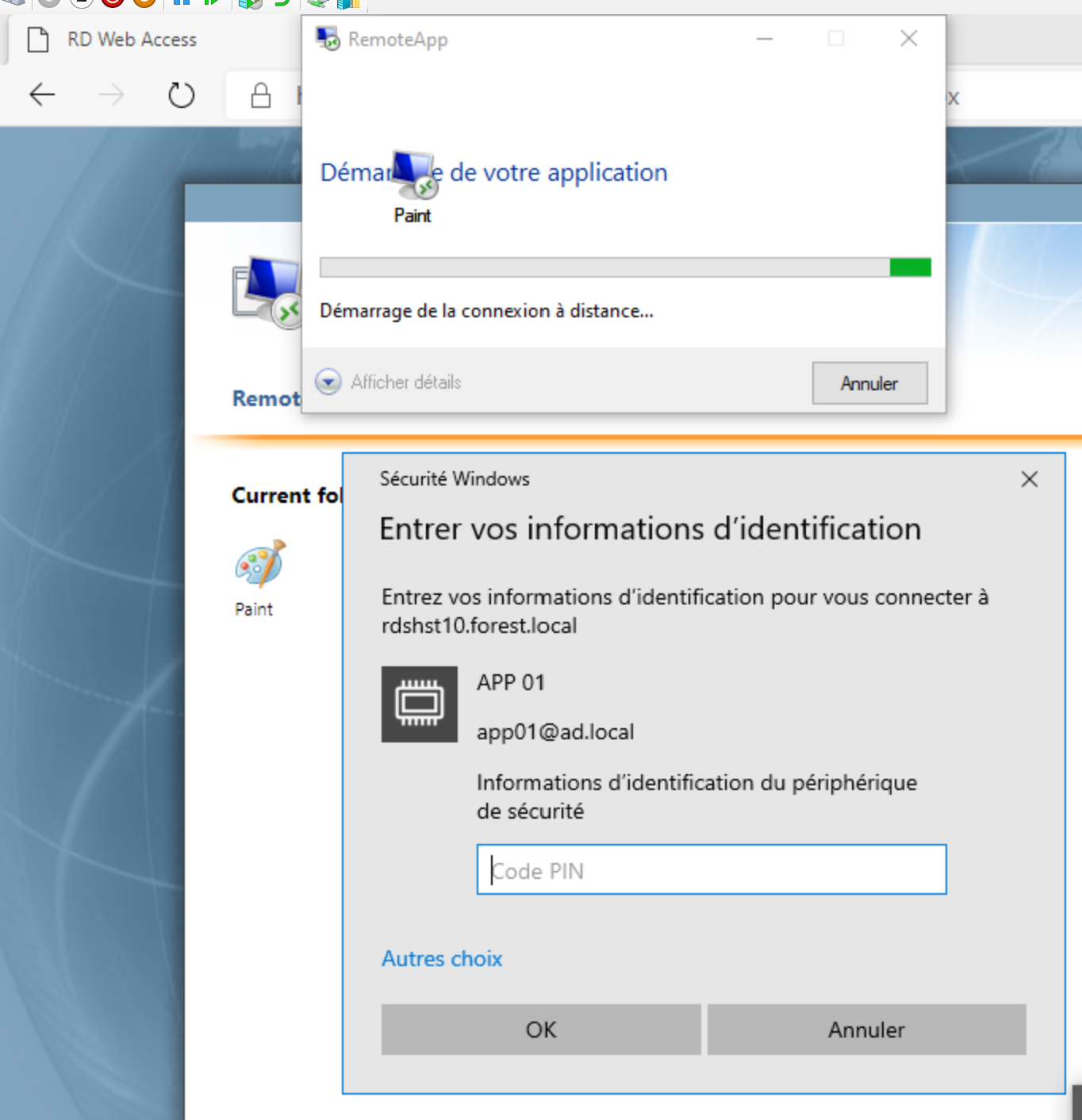The width and height of the screenshot is (1082, 1120).
Task: Reload the RD Web Access page
Action: pos(182,95)
